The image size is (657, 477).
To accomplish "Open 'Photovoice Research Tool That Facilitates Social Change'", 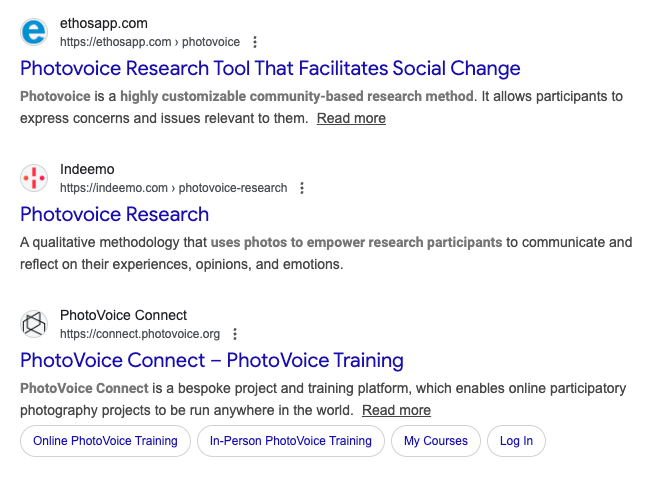I will 270,69.
